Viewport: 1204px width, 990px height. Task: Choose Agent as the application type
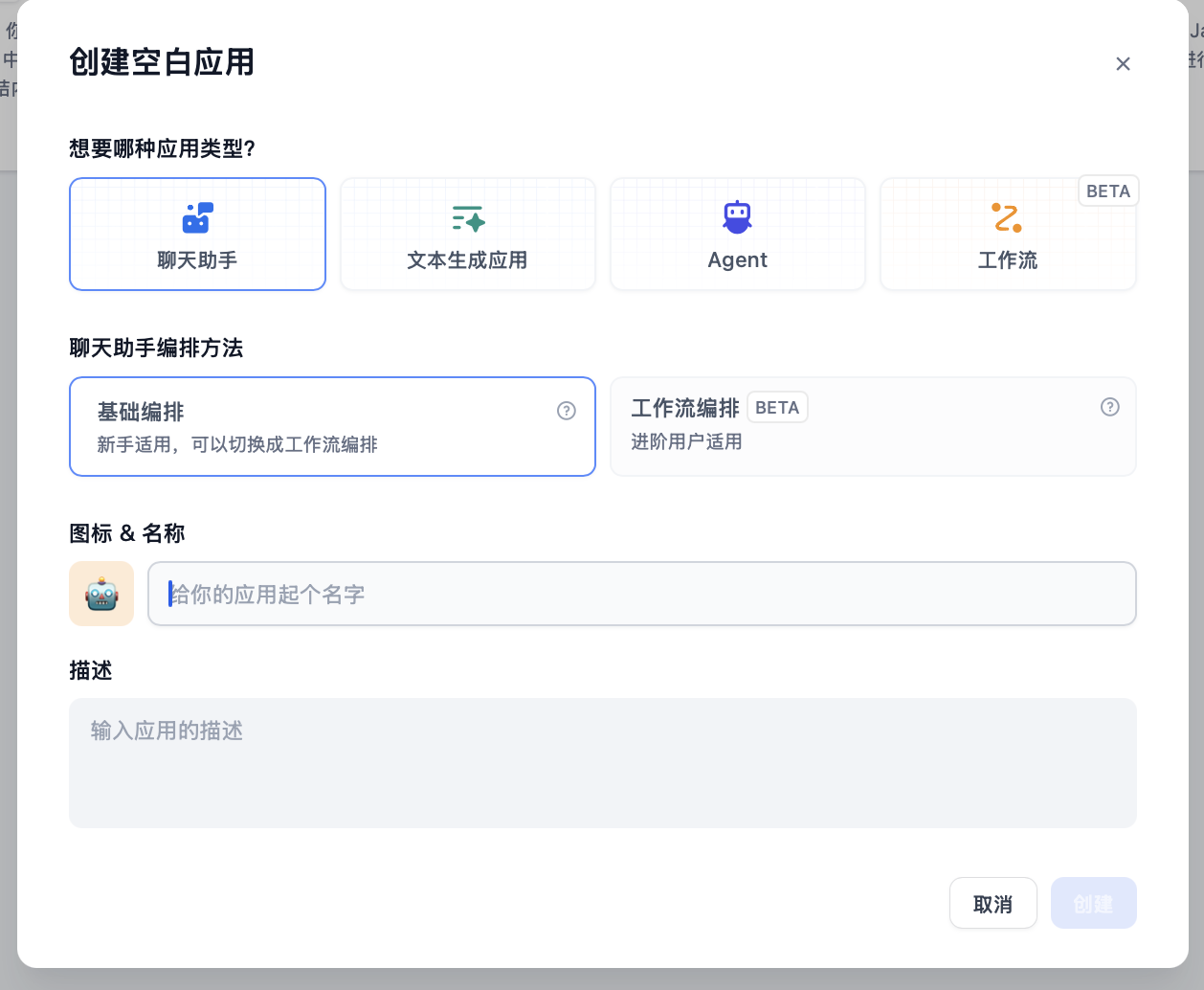(737, 234)
